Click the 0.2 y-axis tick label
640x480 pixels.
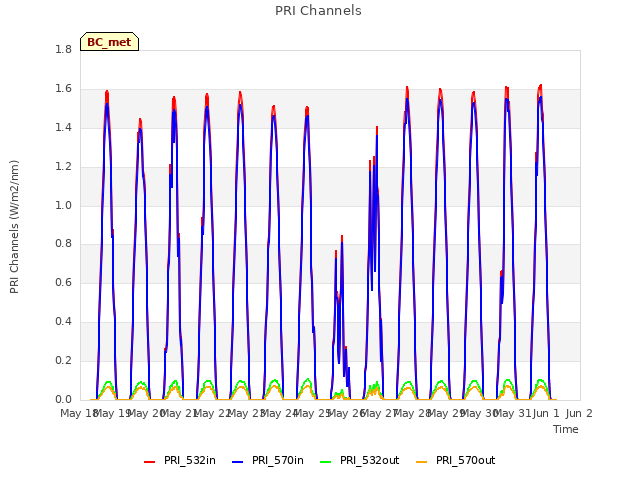(x=63, y=360)
